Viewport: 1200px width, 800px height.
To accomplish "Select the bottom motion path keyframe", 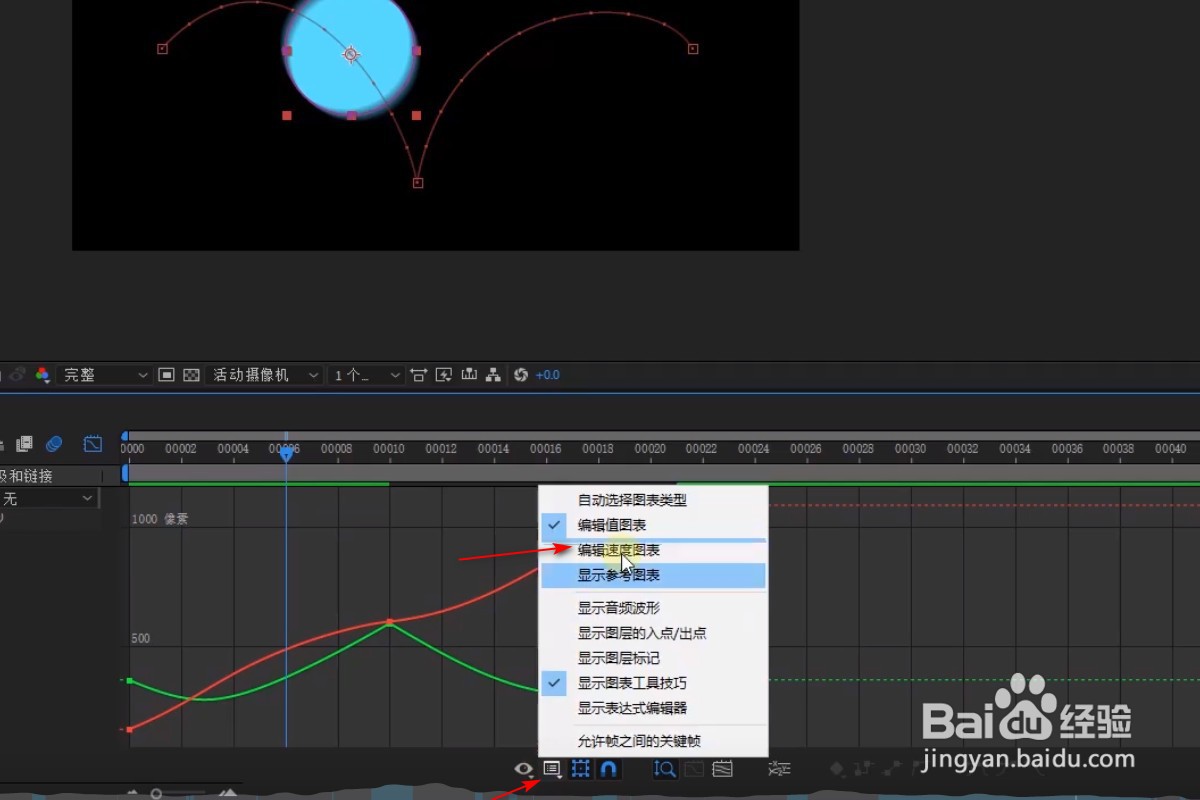I will pos(418,183).
